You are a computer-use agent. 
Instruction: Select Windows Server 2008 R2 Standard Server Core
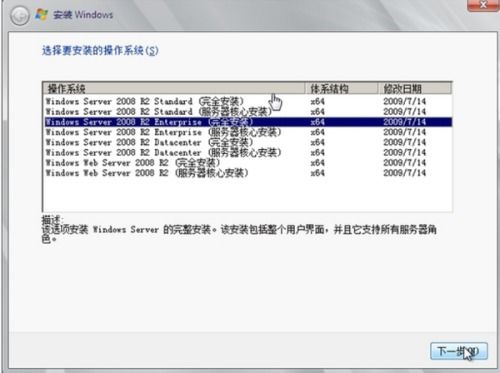click(248, 111)
